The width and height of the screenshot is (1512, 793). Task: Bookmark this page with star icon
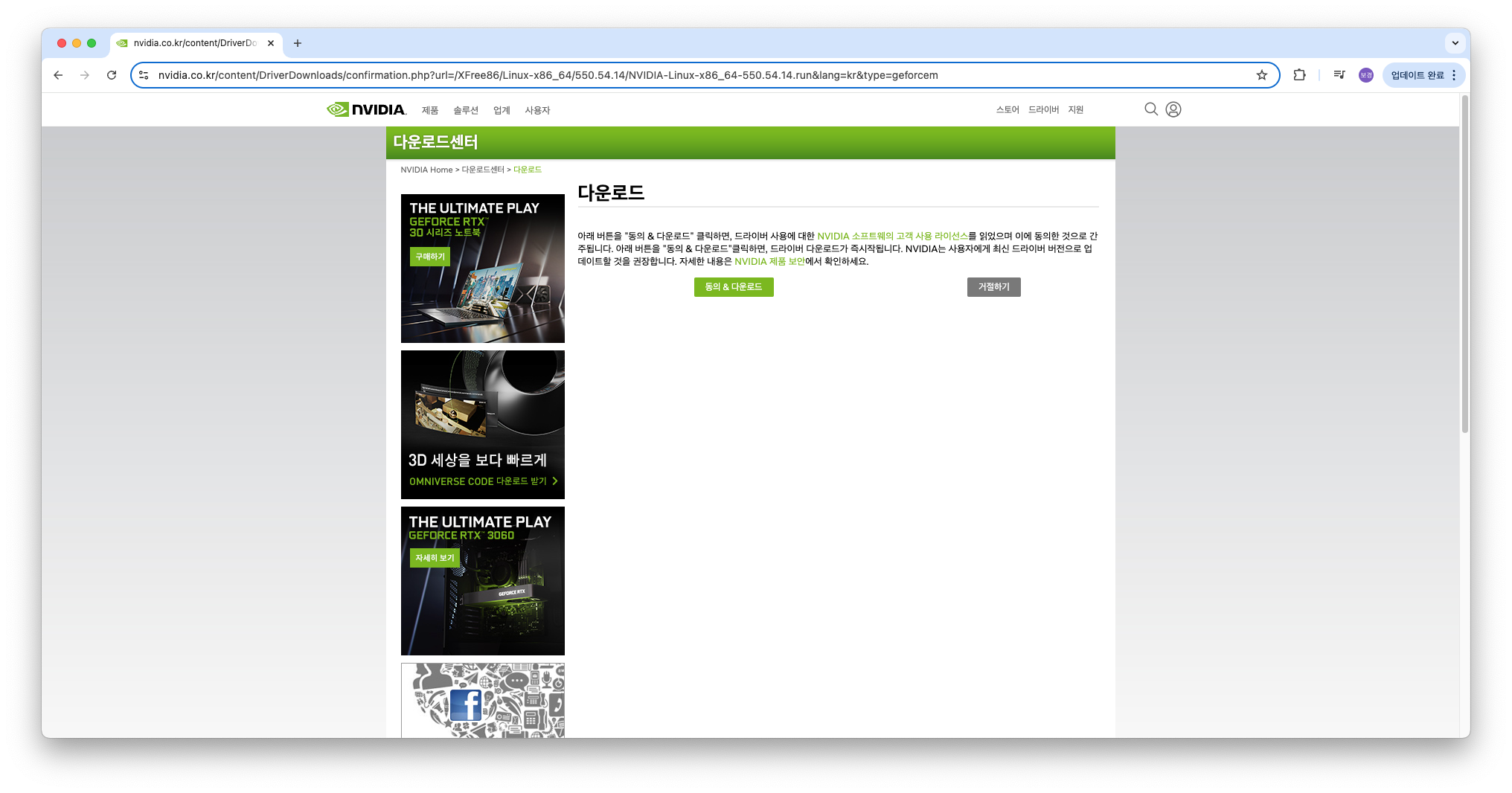[x=1262, y=75]
